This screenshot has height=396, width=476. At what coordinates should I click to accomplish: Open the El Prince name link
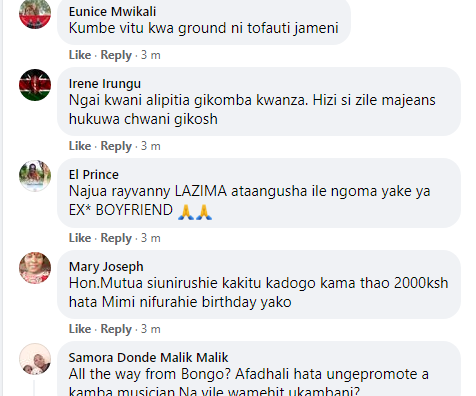[x=94, y=175]
